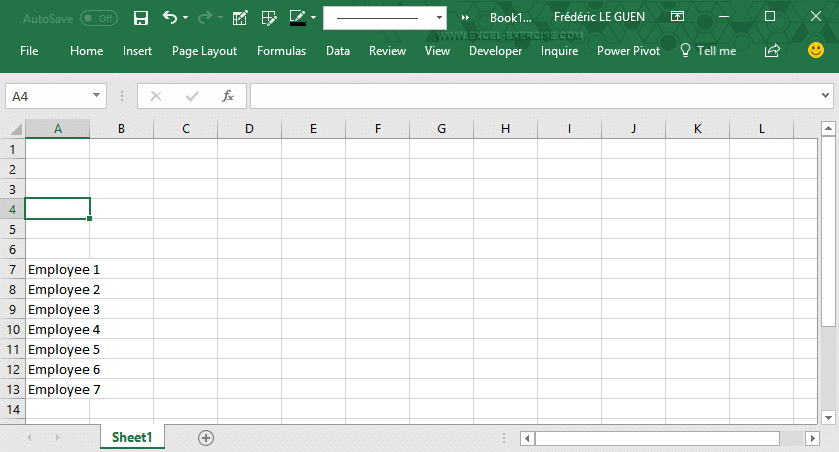The height and width of the screenshot is (452, 839).
Task: Click the Cancel X formula bar icon
Action: coord(156,96)
